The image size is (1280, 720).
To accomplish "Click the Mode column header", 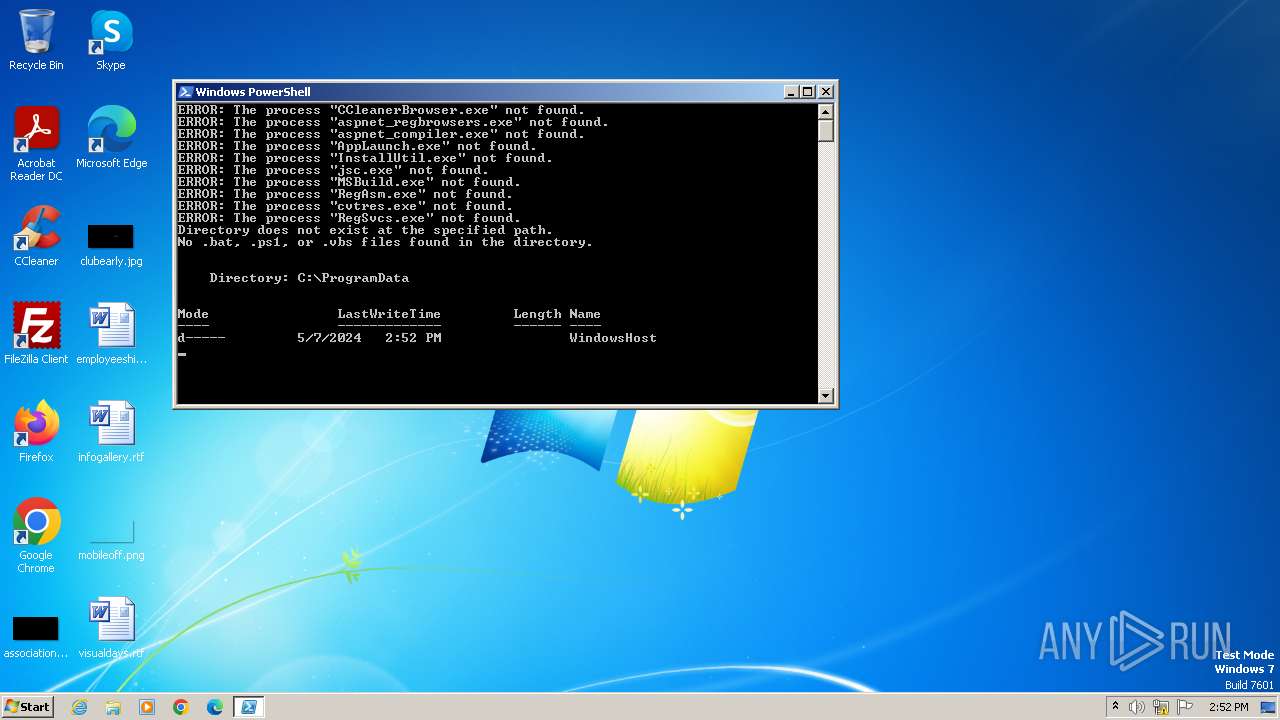I will 193,314.
